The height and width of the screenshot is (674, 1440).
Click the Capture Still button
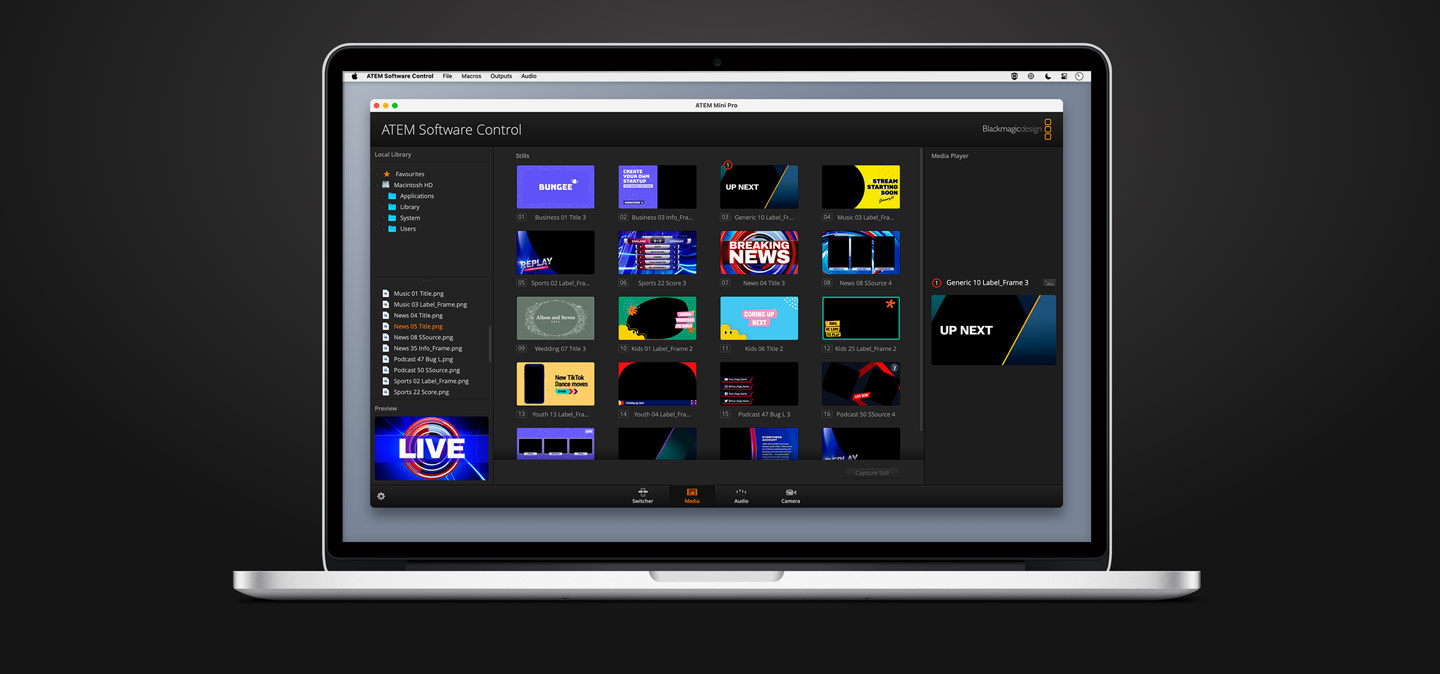pyautogui.click(x=871, y=472)
